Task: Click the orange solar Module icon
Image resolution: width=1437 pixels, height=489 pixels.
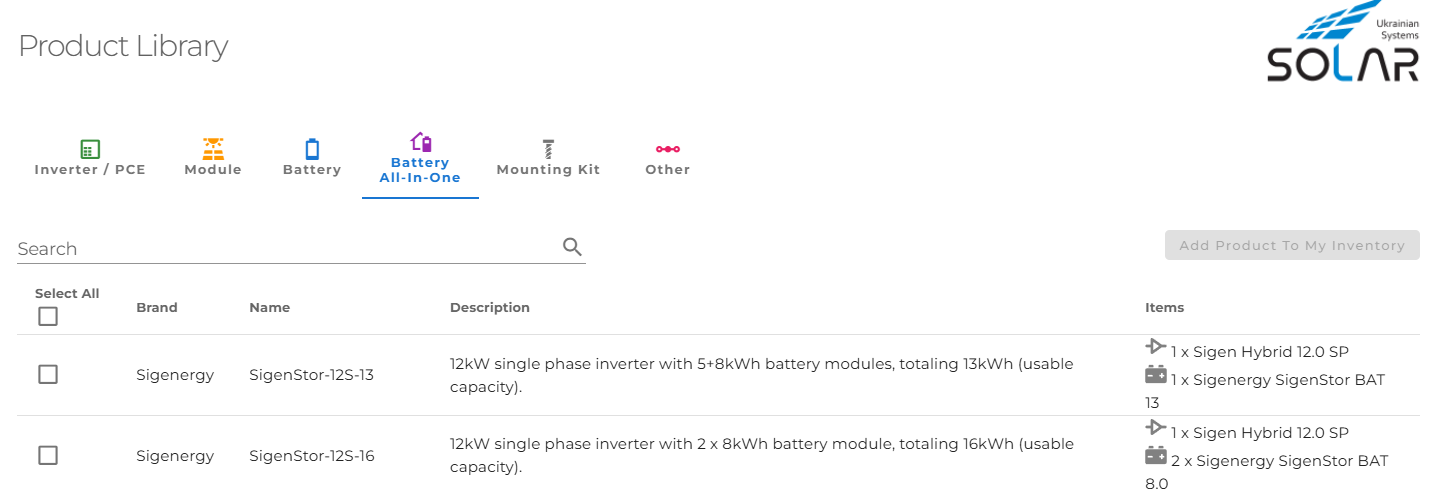Action: pos(213,149)
